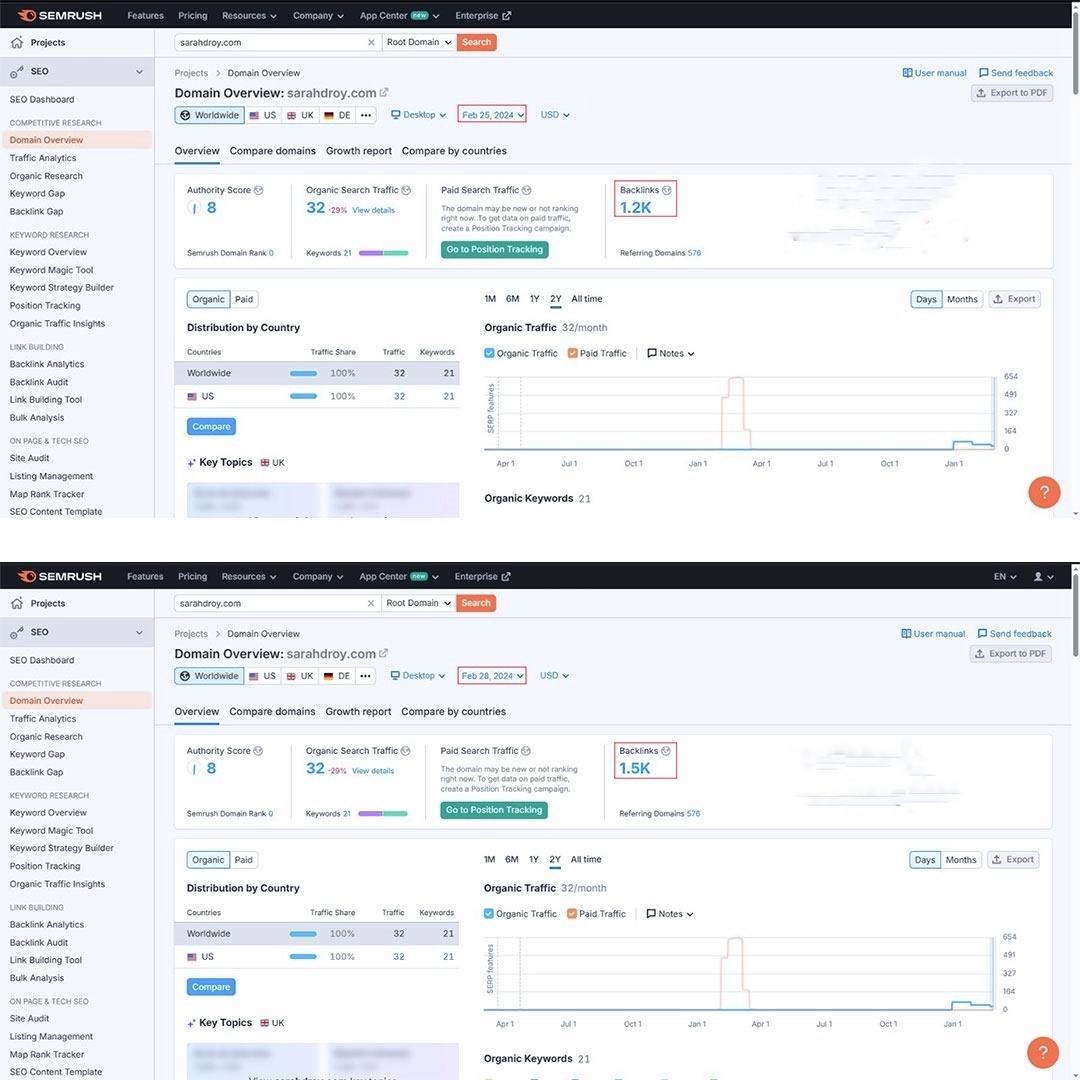
Task: Open the Feb 28, 2024 date dropdown
Action: [x=491, y=676]
